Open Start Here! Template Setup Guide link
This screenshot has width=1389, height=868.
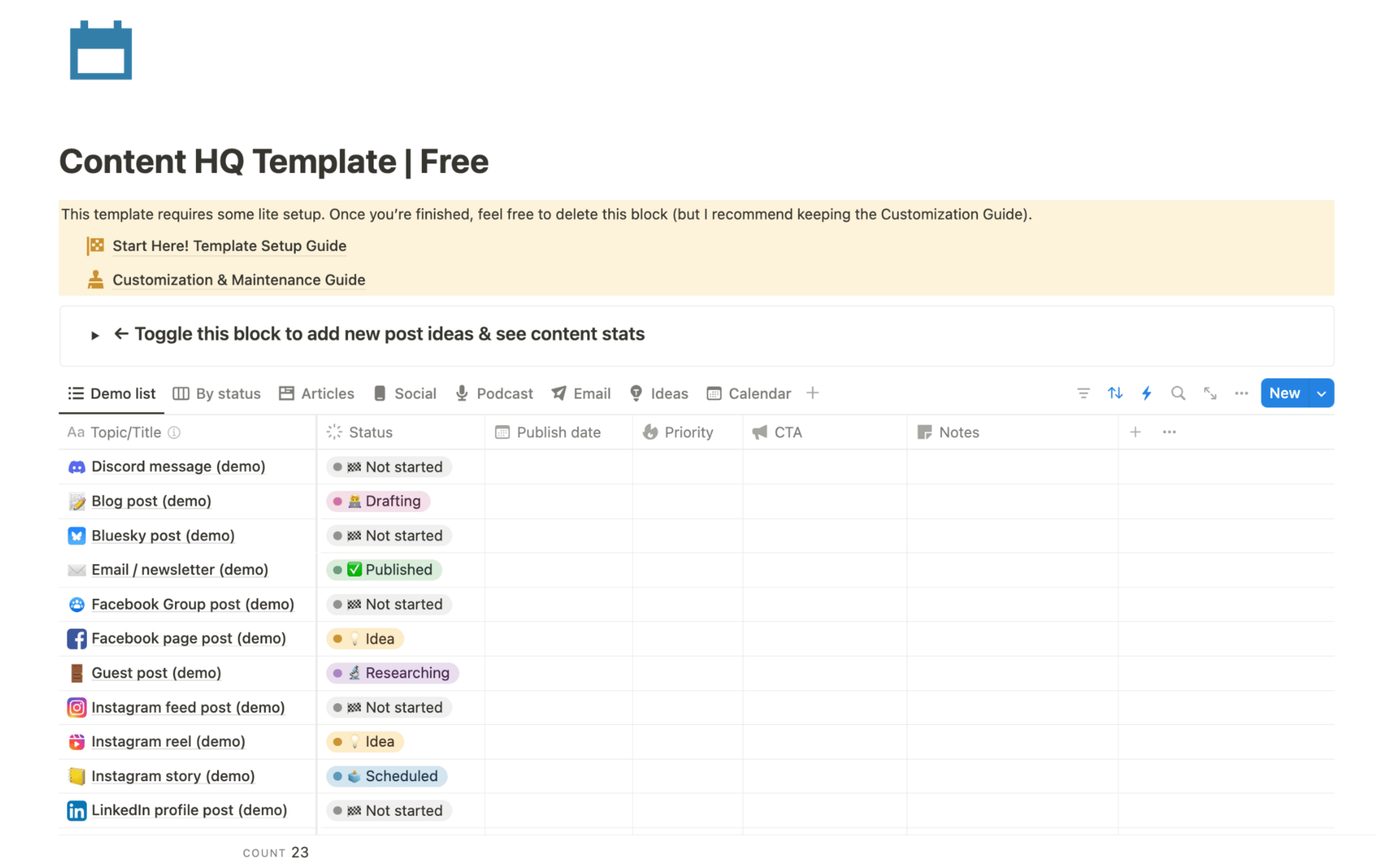(x=229, y=246)
